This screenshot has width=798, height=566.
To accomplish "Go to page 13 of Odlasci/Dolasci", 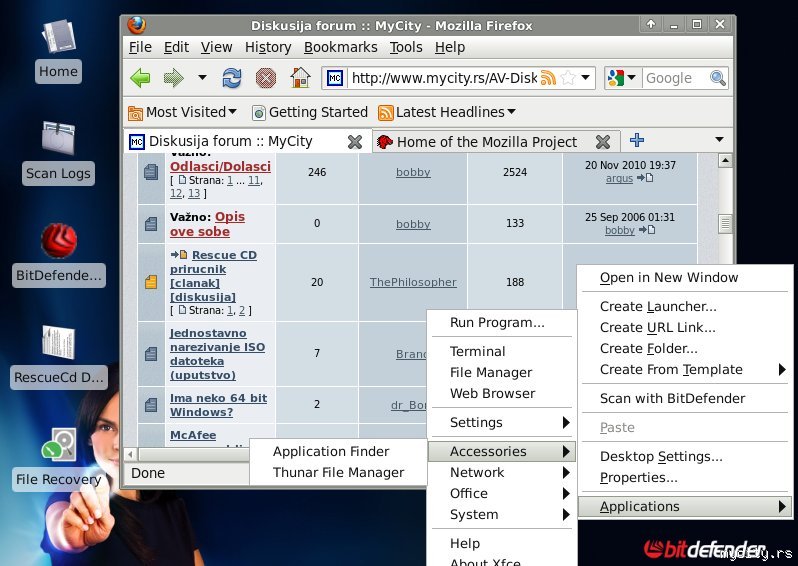I will (194, 193).
